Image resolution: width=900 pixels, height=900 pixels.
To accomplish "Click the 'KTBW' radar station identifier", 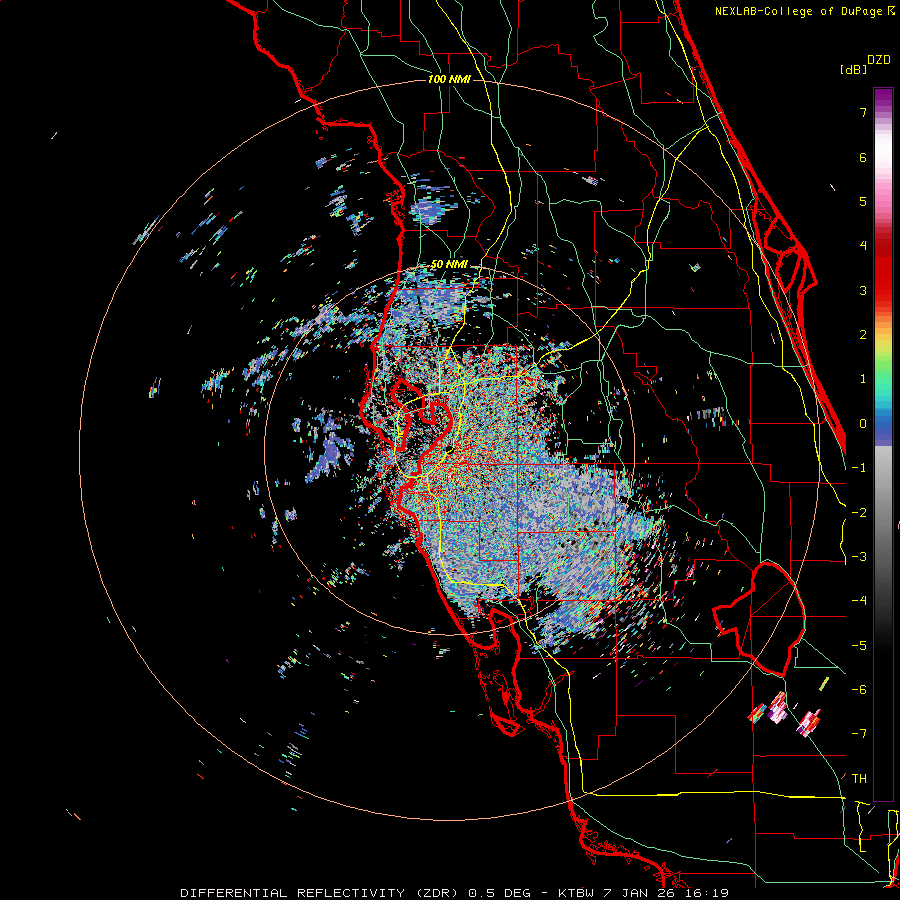I will pyautogui.click(x=576, y=893).
